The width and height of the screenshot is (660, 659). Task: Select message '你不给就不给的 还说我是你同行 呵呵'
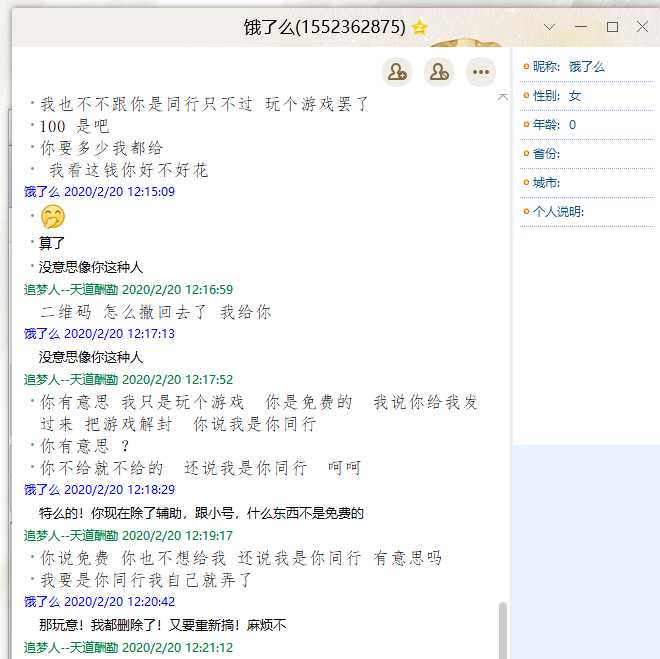click(x=200, y=468)
